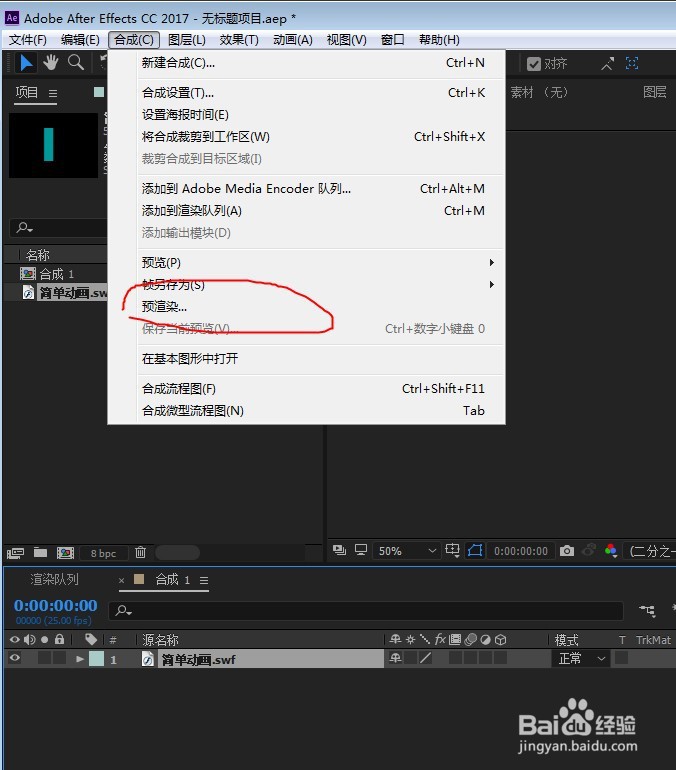Click the motion blur column icon
The height and width of the screenshot is (770, 676).
(470, 639)
